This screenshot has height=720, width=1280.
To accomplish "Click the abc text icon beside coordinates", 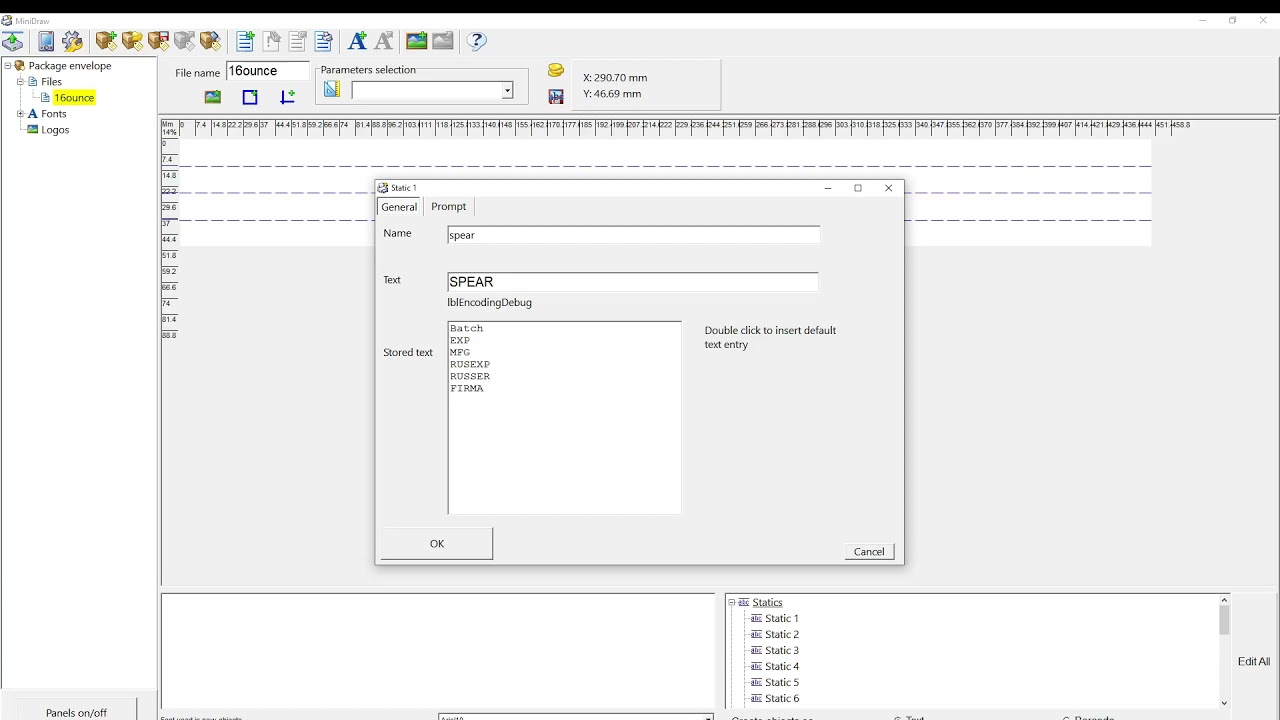I will [x=556, y=96].
